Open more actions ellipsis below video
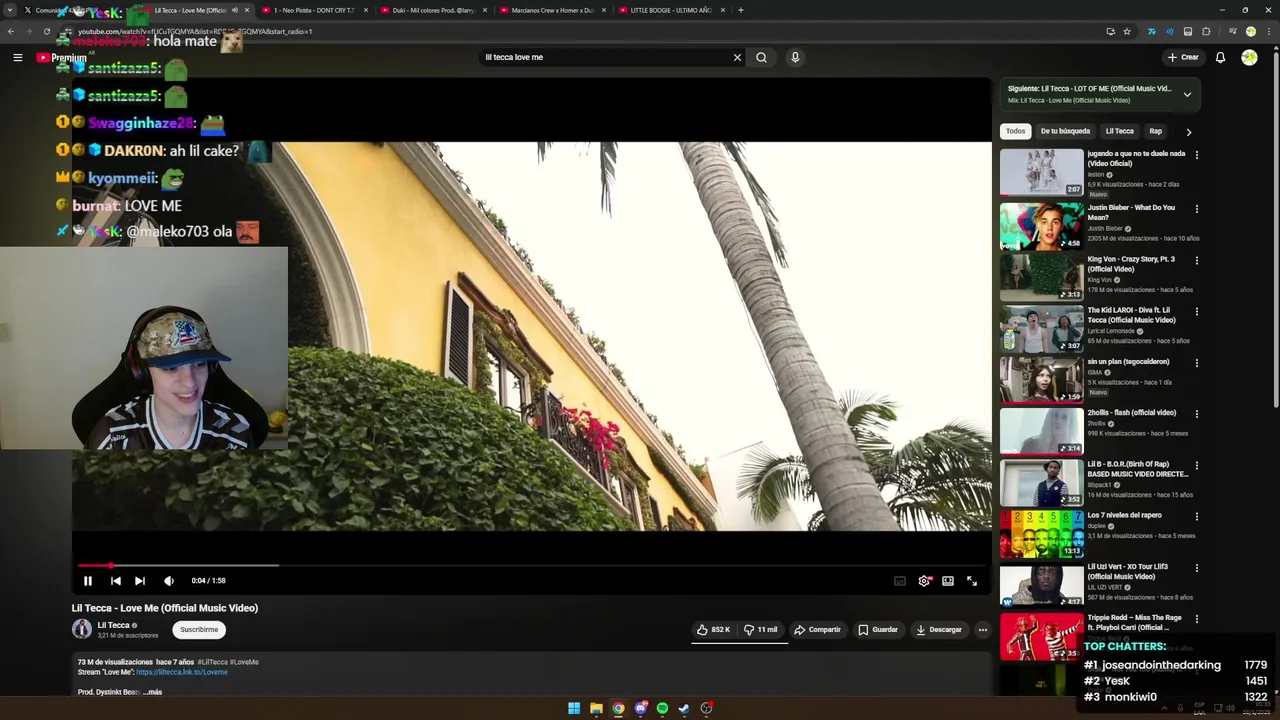 [983, 629]
